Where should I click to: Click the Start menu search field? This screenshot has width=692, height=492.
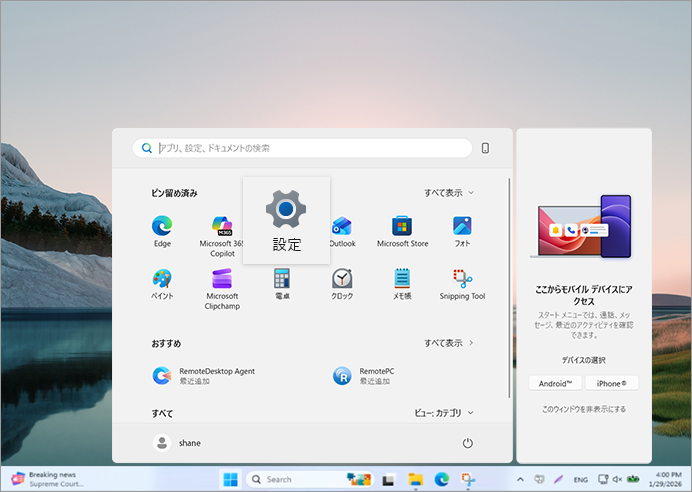tap(302, 148)
